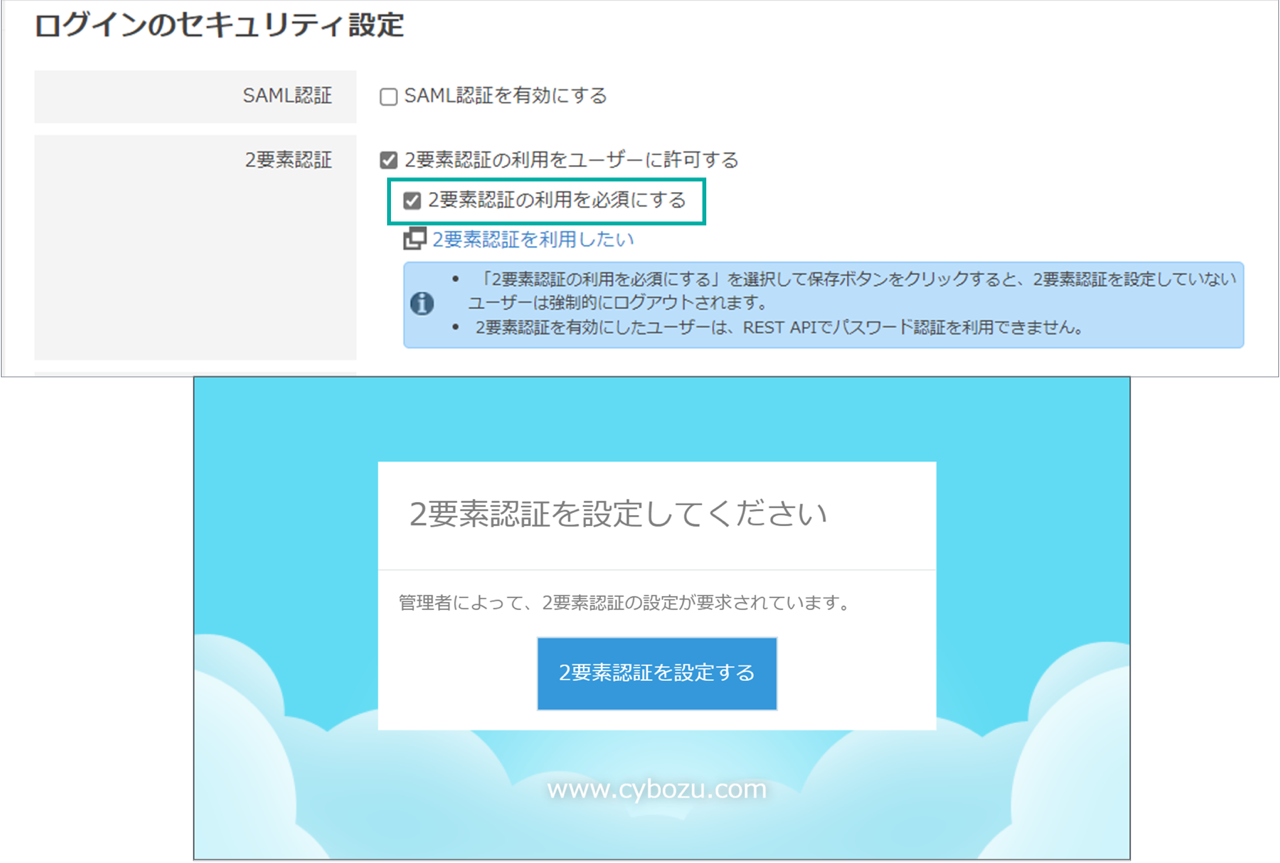Click the ログインのセキュリティ設定 heading
1280x863 pixels.
[220, 26]
